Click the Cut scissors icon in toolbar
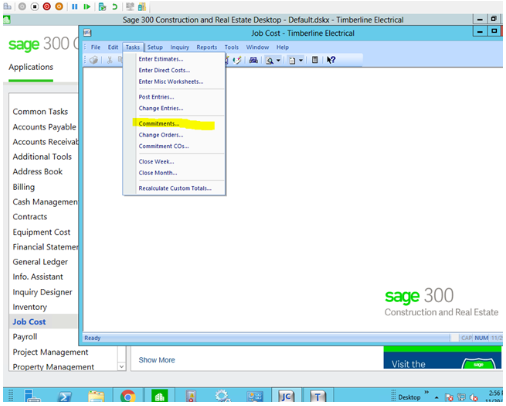Screen dimensions: 506x406 pos(109,60)
